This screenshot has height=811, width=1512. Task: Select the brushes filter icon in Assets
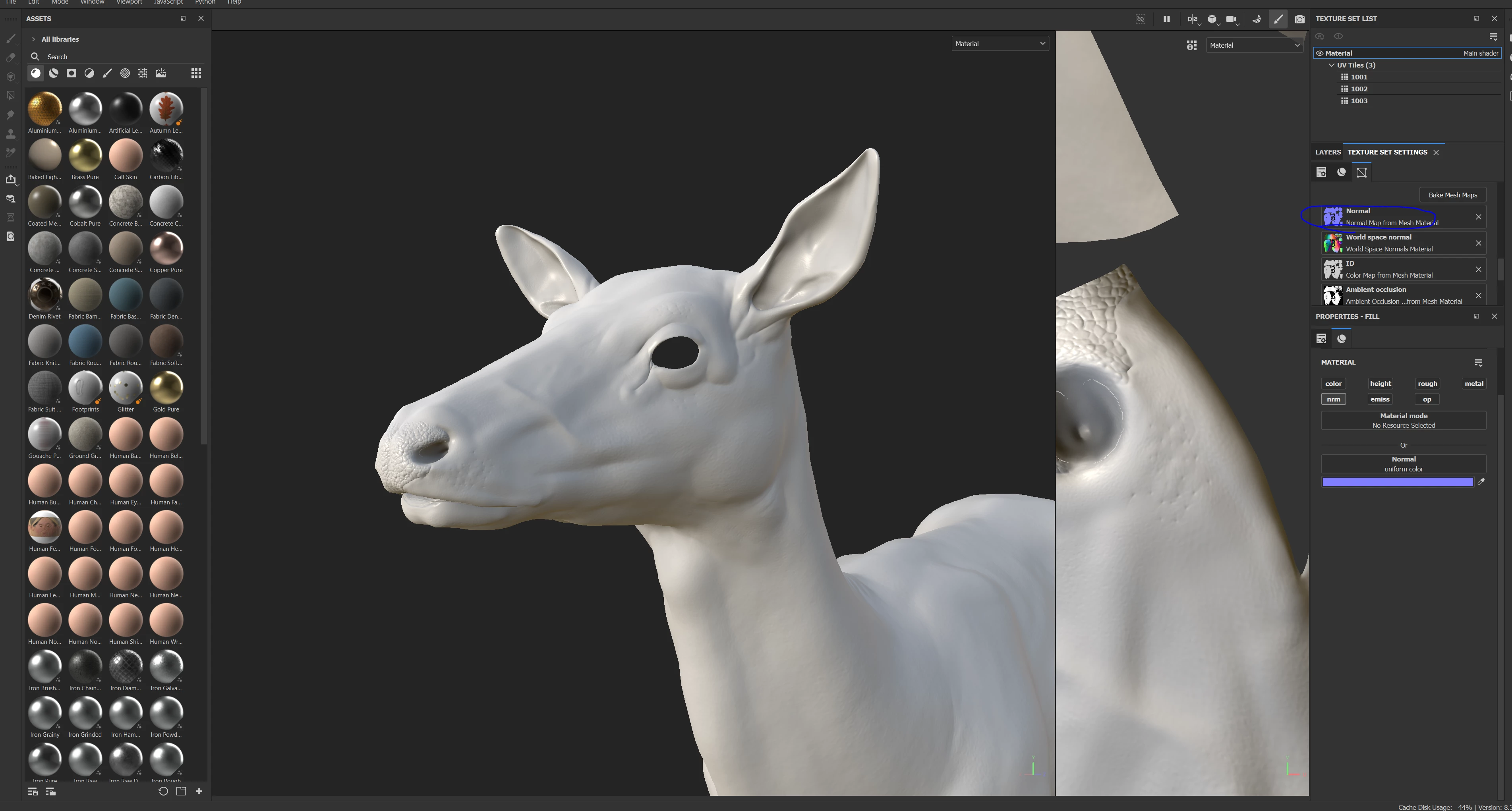click(107, 73)
